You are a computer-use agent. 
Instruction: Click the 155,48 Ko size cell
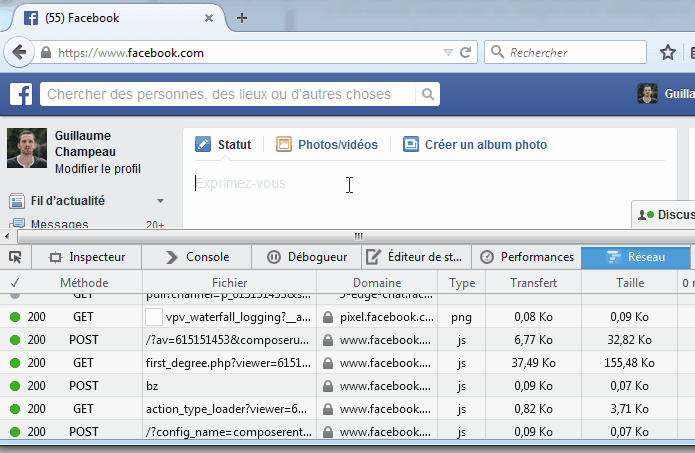pos(629,363)
